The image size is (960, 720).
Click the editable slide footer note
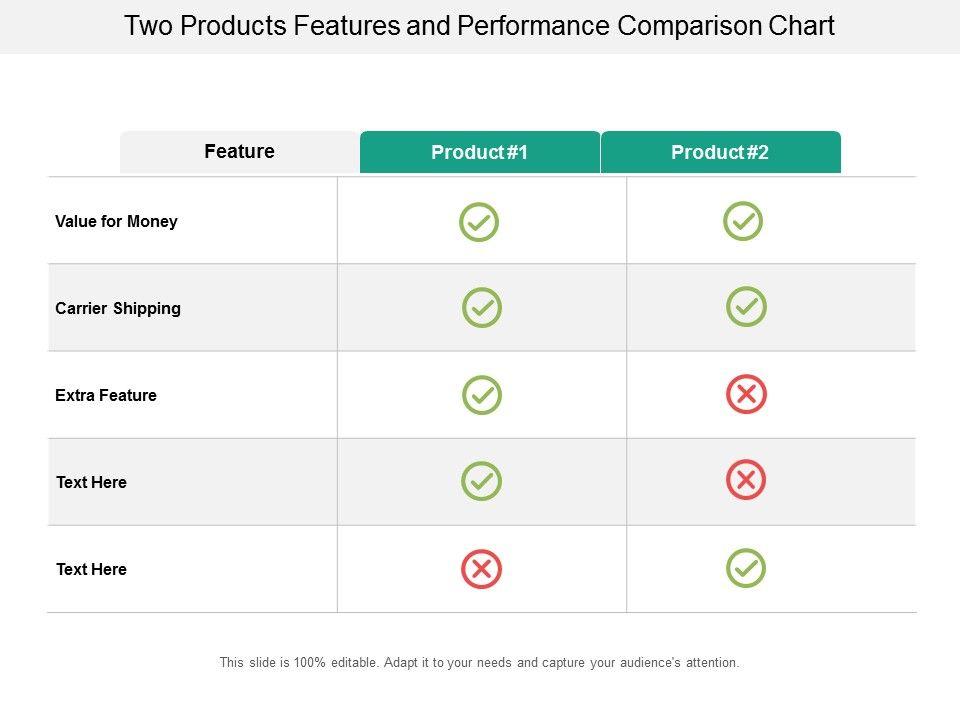pyautogui.click(x=479, y=662)
